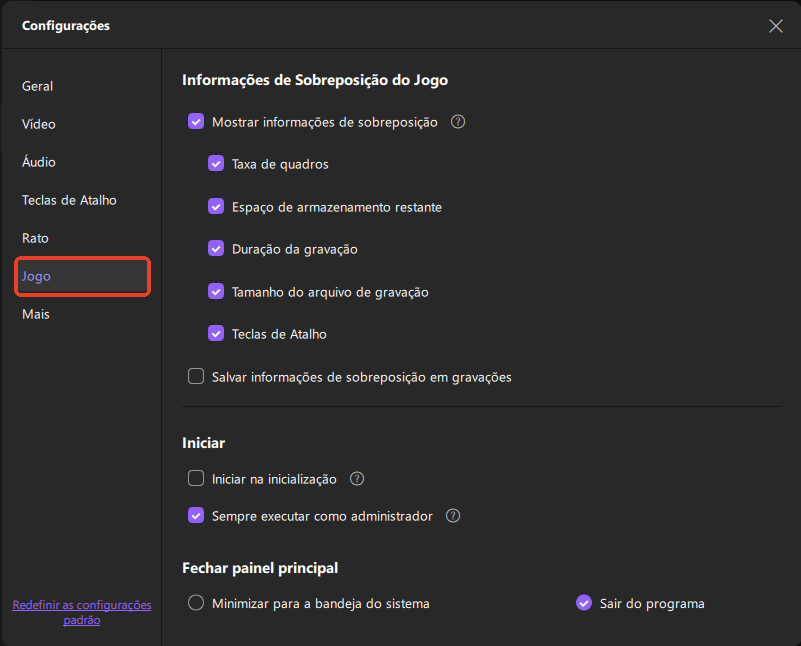Close the Configurações dialog
The image size is (801, 646).
[x=775, y=26]
